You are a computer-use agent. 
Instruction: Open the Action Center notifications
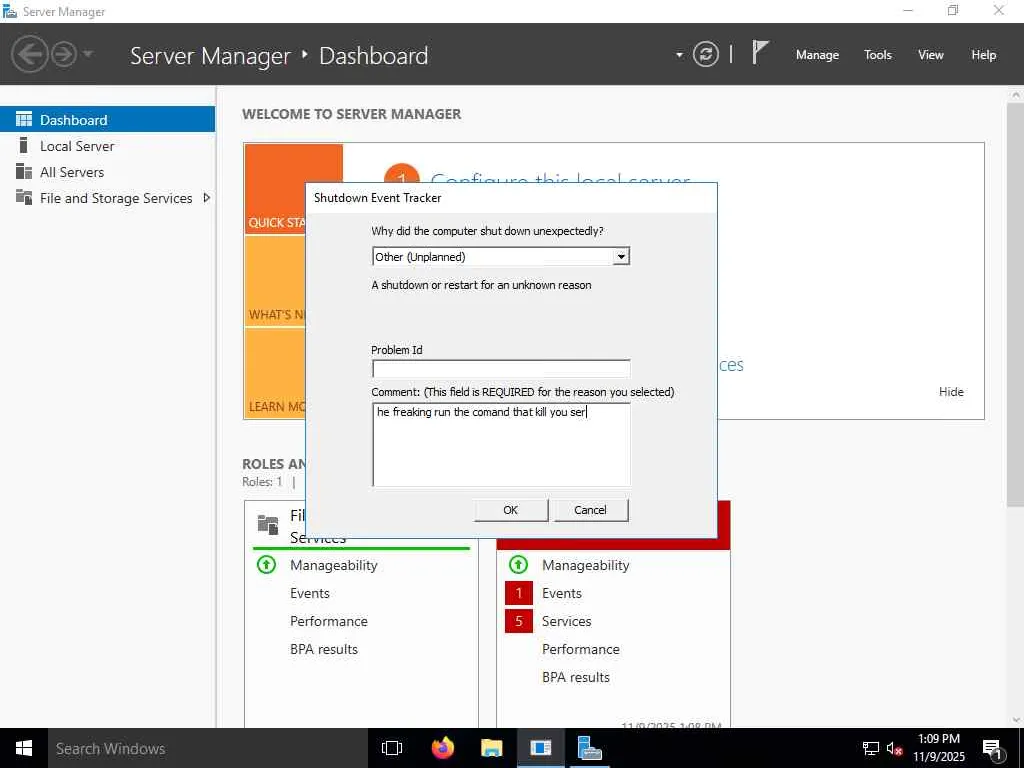(992, 748)
